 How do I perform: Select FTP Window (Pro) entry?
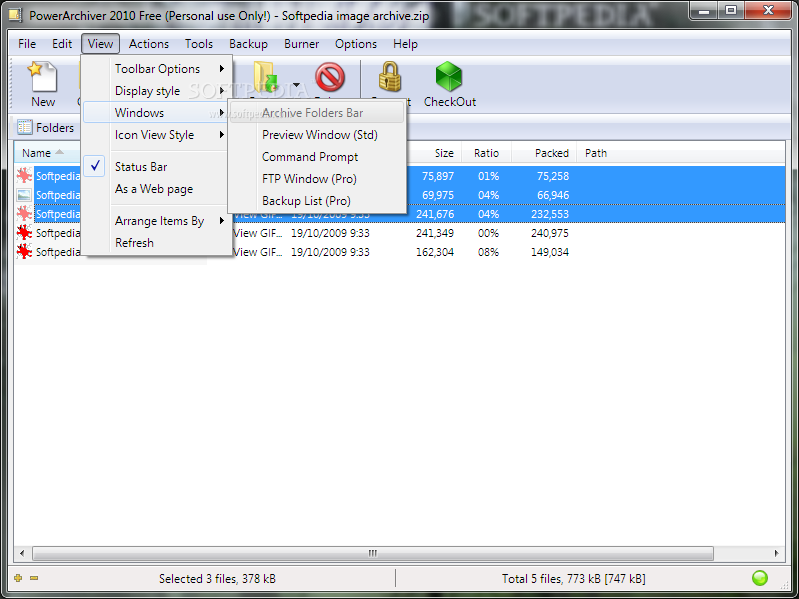tap(317, 179)
